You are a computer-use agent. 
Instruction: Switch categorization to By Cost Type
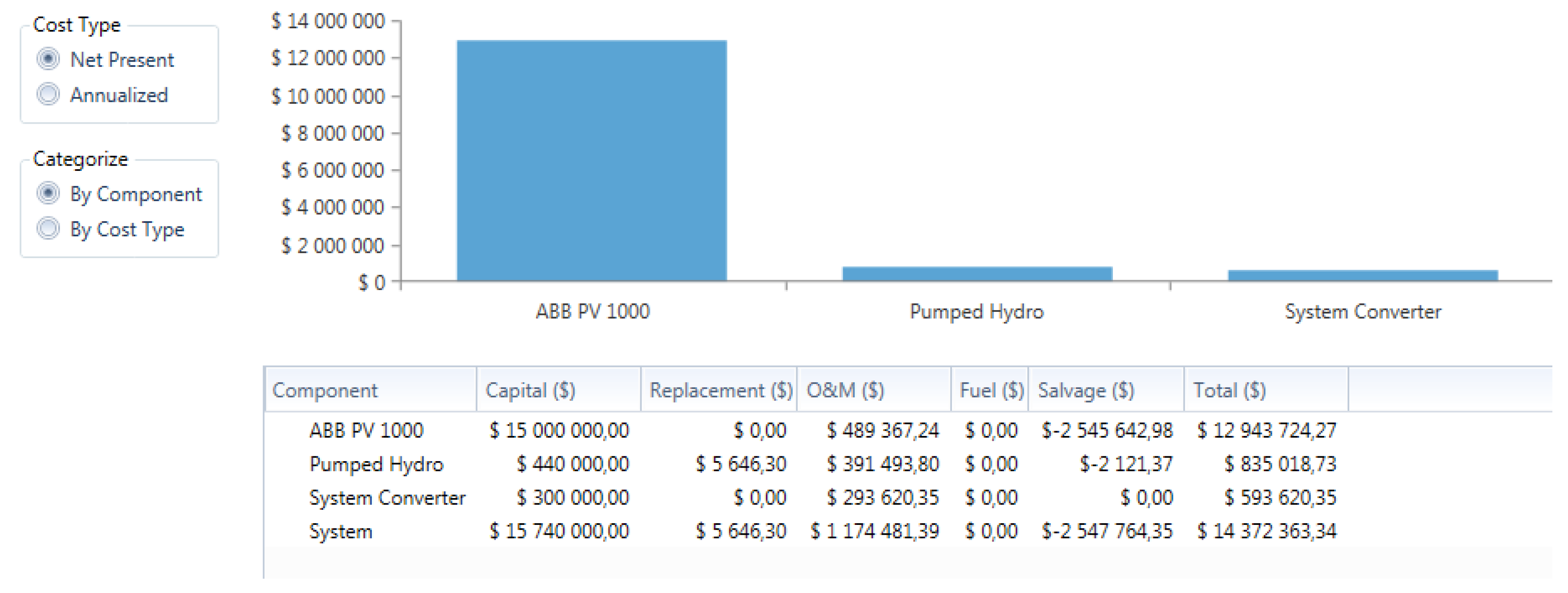tap(48, 229)
